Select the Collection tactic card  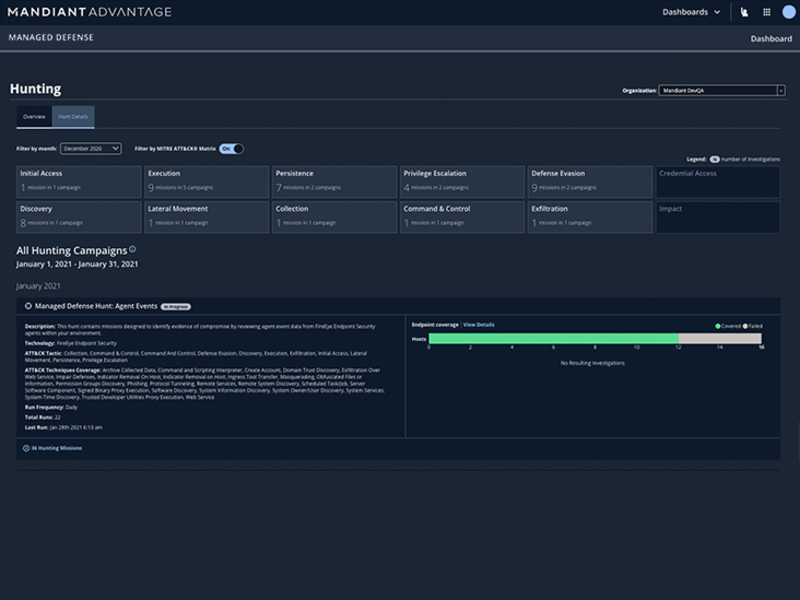pyautogui.click(x=334, y=217)
